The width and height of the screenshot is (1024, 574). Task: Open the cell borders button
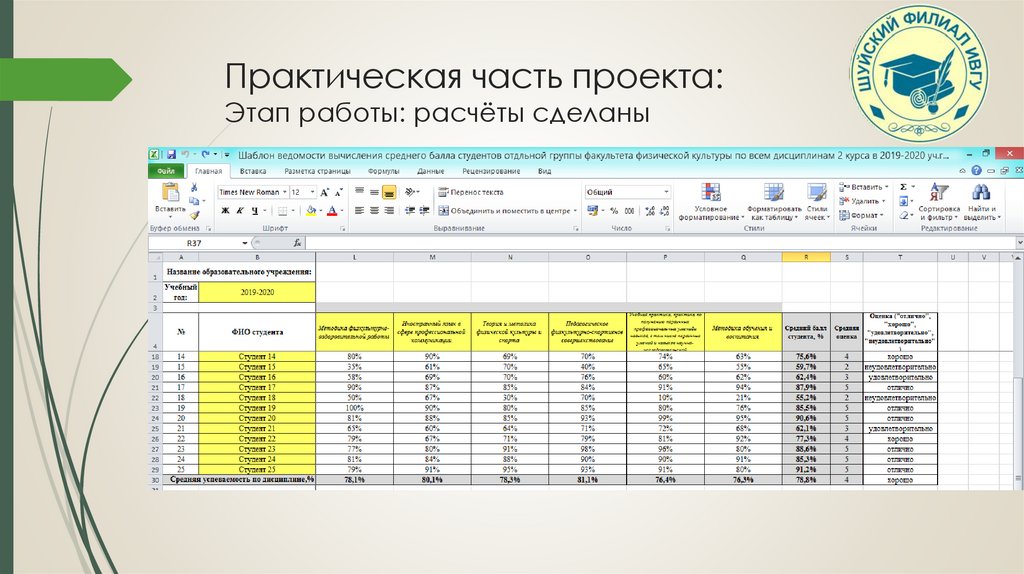(x=282, y=211)
